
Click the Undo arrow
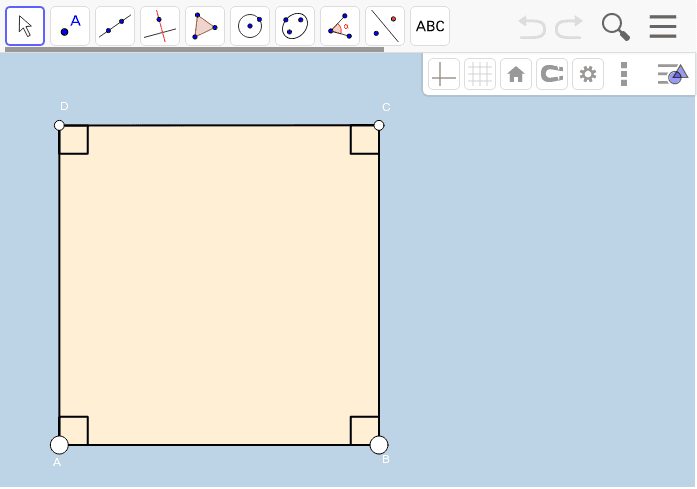click(x=532, y=27)
